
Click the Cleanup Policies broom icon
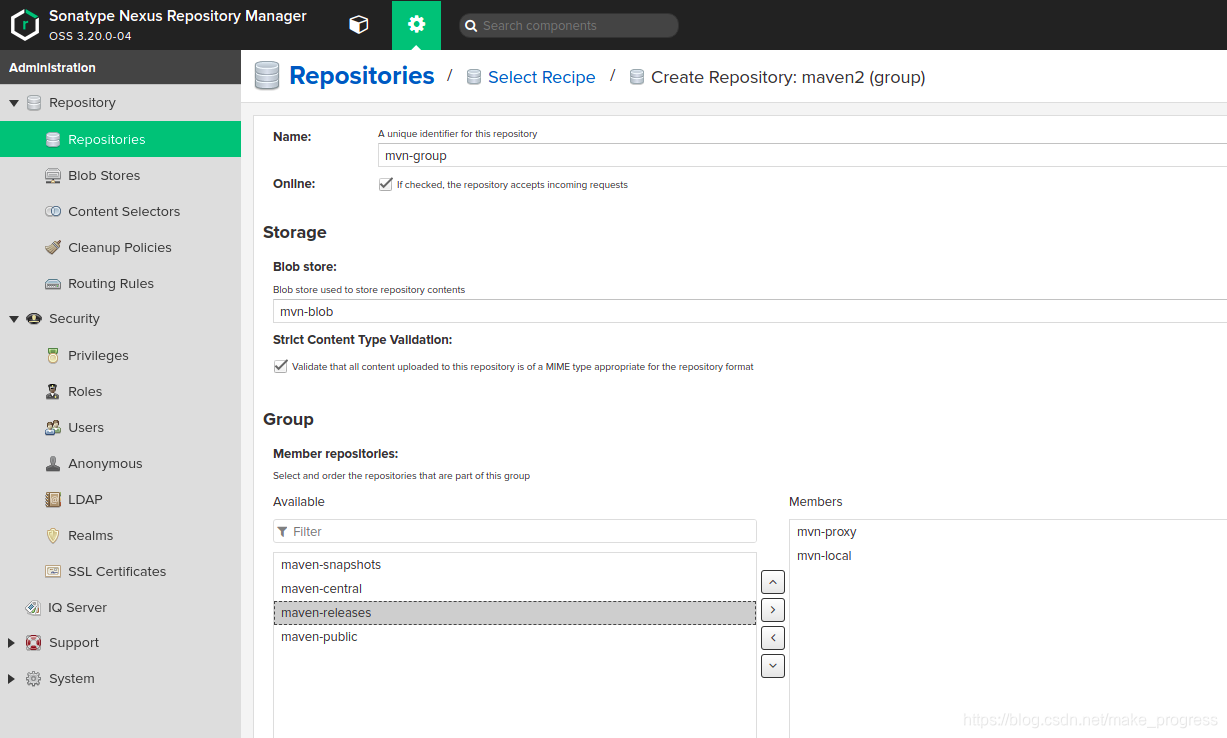(x=53, y=247)
